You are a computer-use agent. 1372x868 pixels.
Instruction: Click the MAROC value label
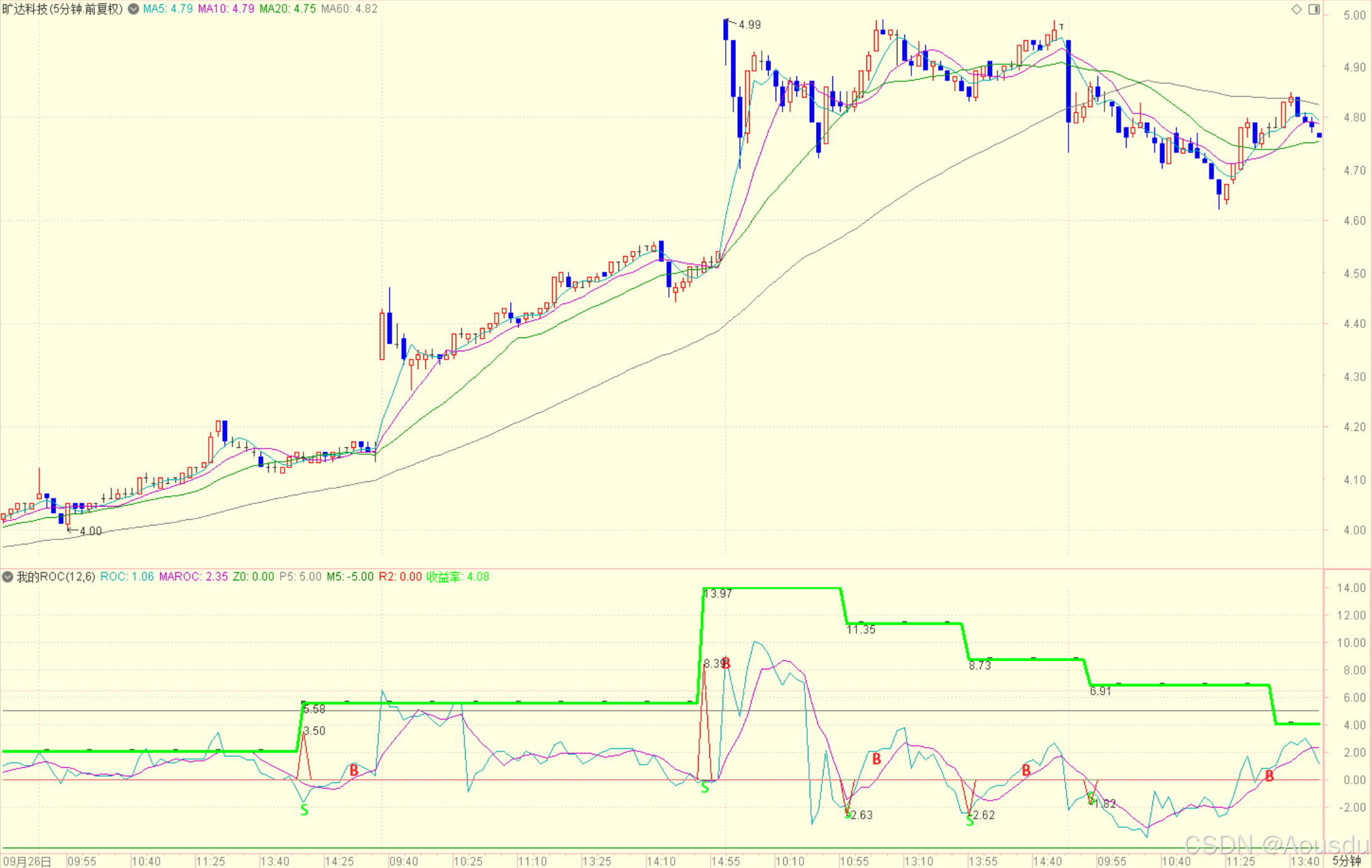193,577
